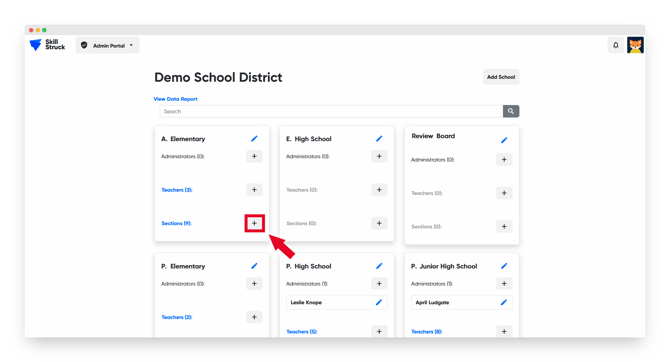Add section to Review Board
Viewport: 670px width, 362px height.
coord(504,227)
